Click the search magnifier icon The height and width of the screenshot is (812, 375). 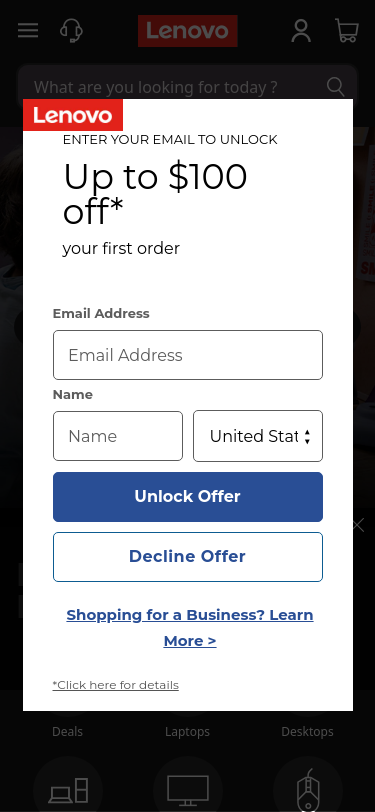336,87
